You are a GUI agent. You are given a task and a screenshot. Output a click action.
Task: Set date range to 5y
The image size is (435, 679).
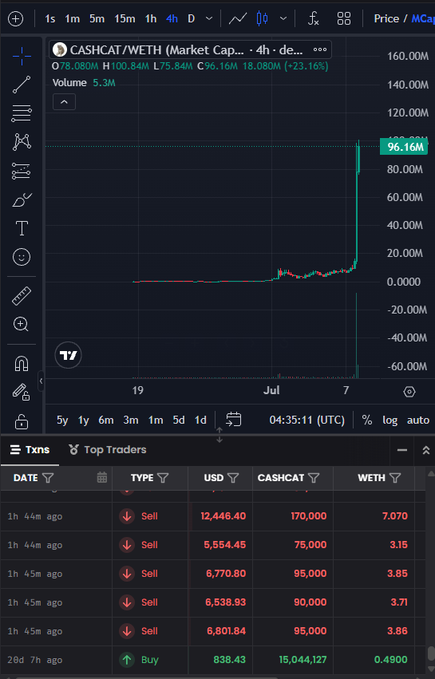pyautogui.click(x=62, y=420)
